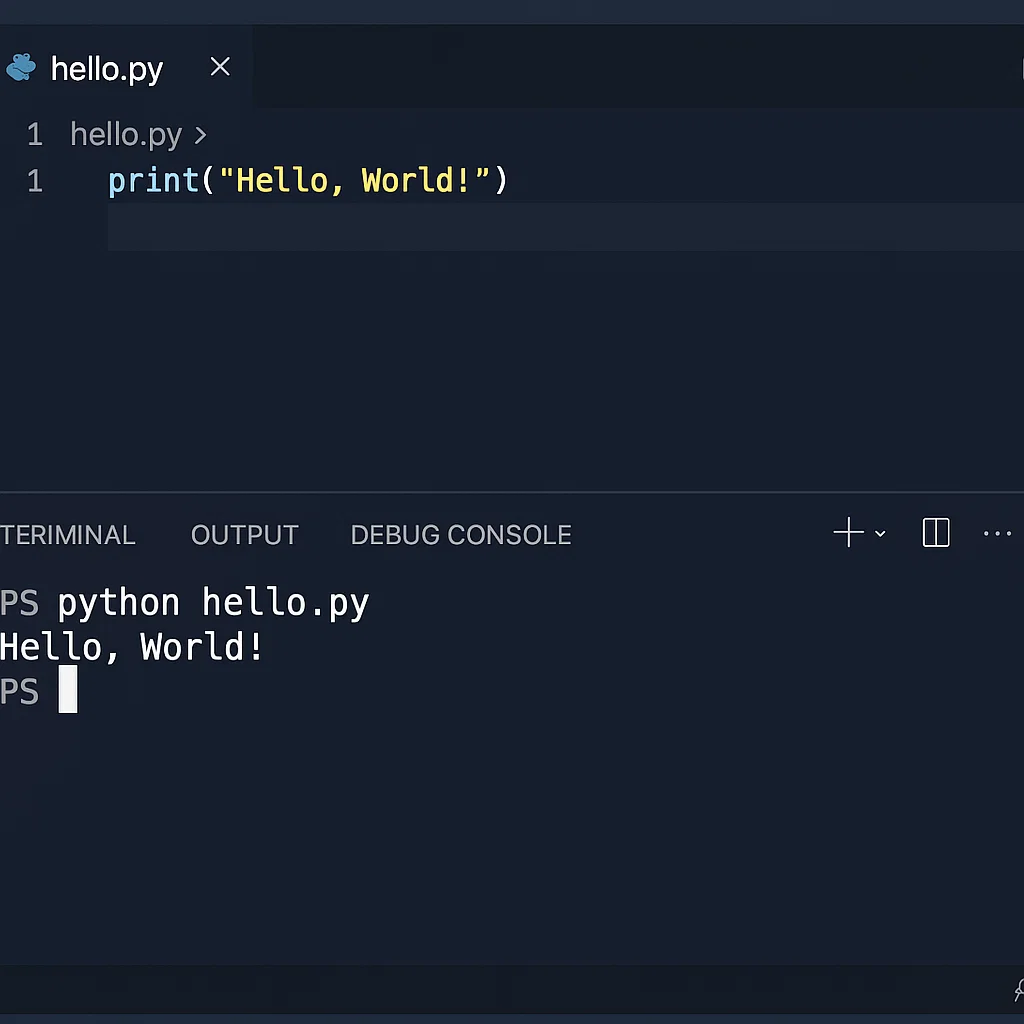Open terminal more actions via ellipsis icon
The width and height of the screenshot is (1024, 1024).
point(997,533)
